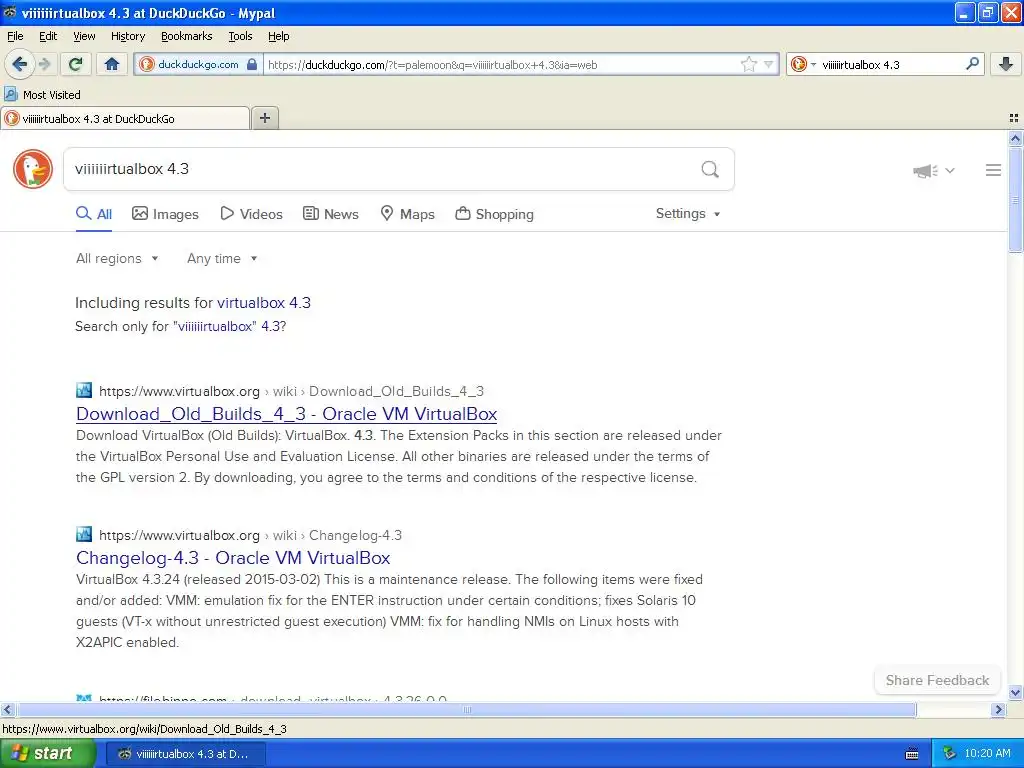Viewport: 1024px width, 768px height.
Task: Open the downloads arrow icon
Action: pyautogui.click(x=1006, y=64)
